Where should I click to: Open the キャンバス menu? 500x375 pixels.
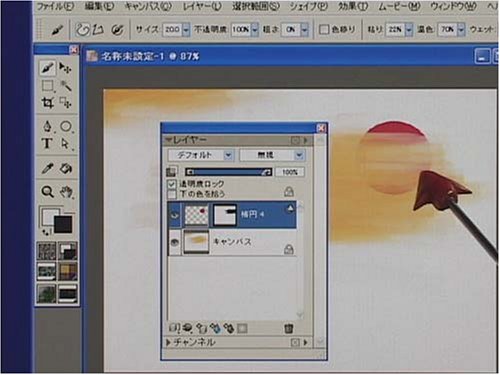point(148,6)
